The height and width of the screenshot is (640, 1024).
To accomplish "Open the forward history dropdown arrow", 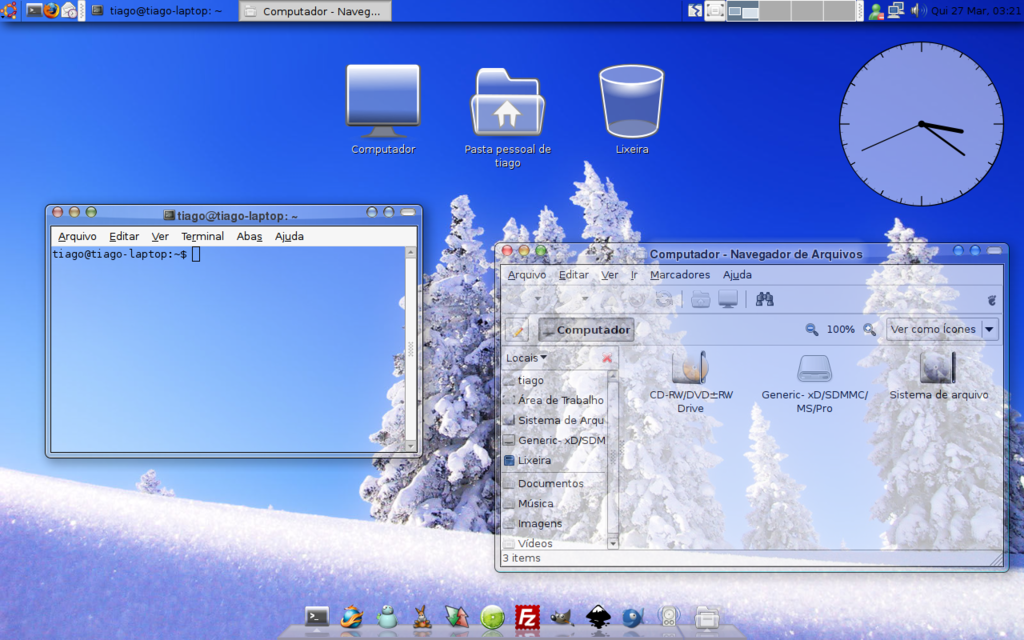I will click(x=584, y=299).
